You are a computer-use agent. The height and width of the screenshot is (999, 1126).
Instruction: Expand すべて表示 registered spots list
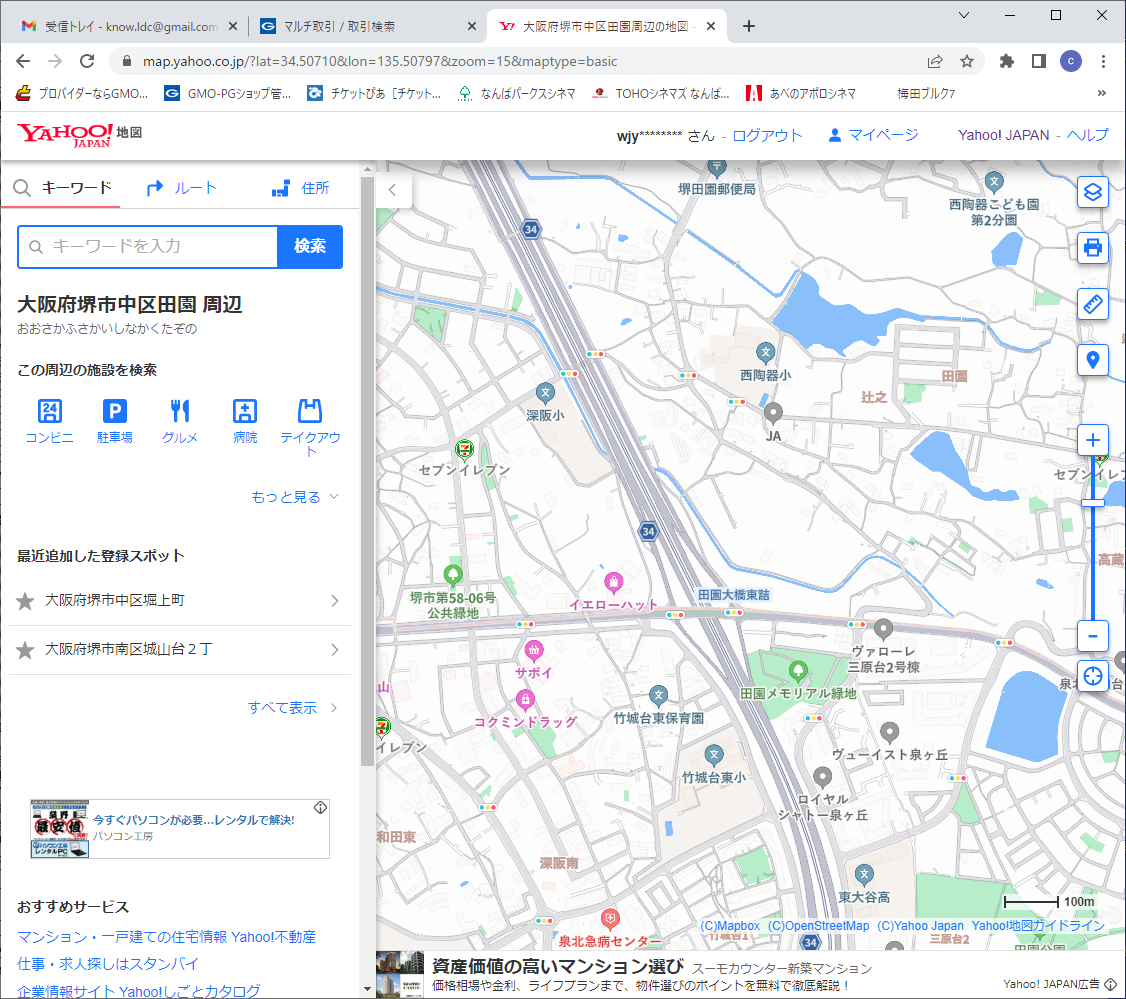point(292,708)
